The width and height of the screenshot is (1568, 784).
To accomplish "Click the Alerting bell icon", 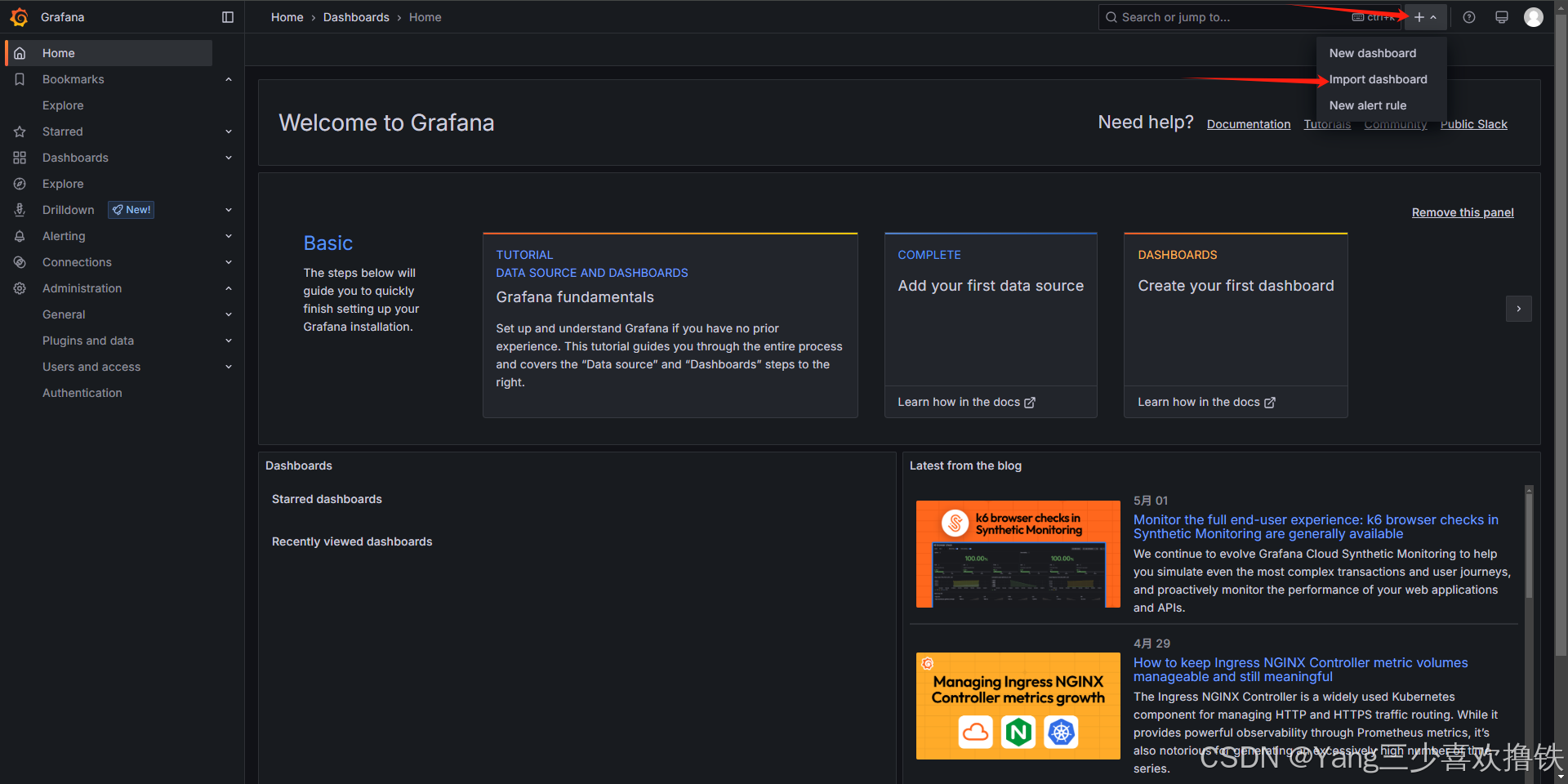I will tap(20, 236).
